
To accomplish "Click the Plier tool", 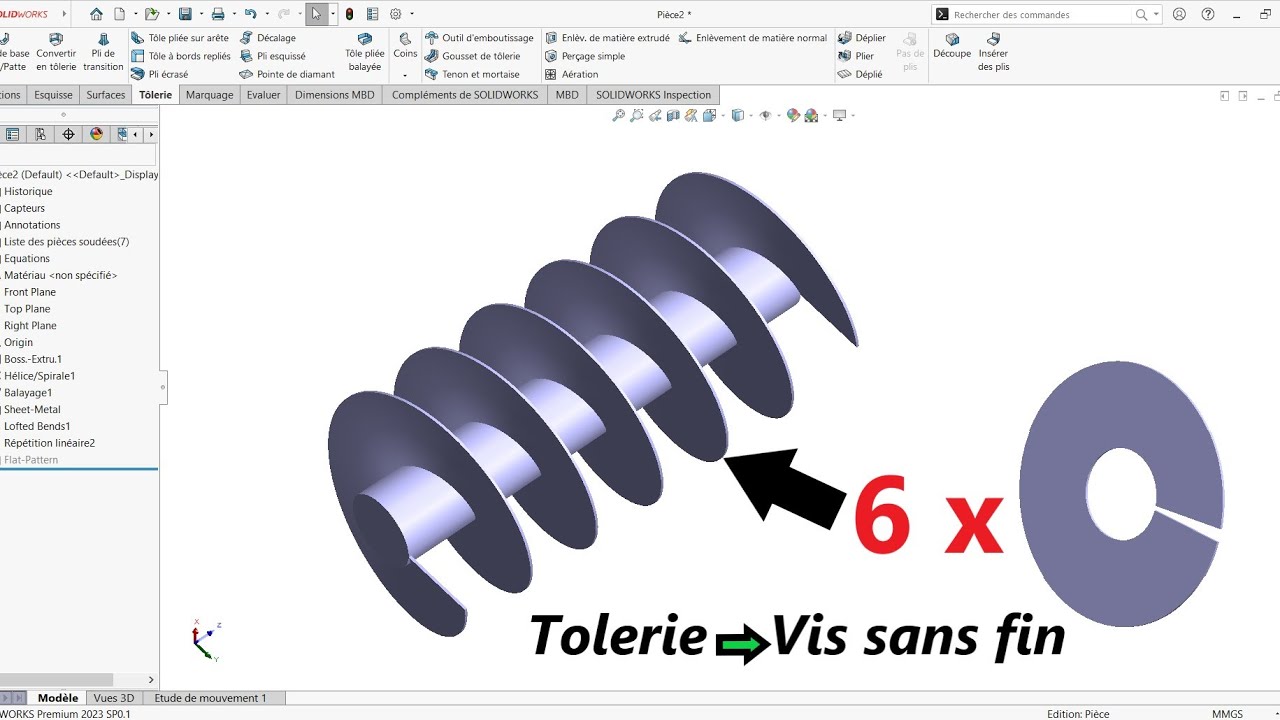I will (856, 56).
